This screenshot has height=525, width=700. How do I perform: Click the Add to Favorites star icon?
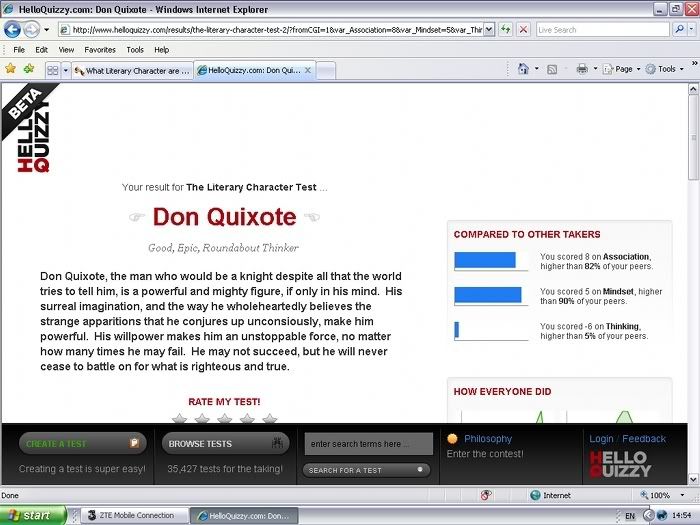tap(29, 69)
